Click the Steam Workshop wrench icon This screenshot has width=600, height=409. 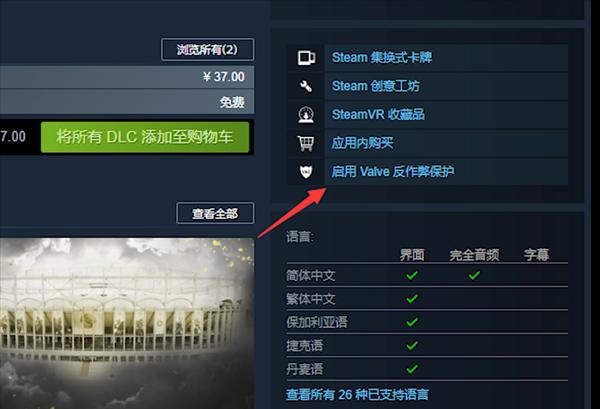pyautogui.click(x=306, y=86)
